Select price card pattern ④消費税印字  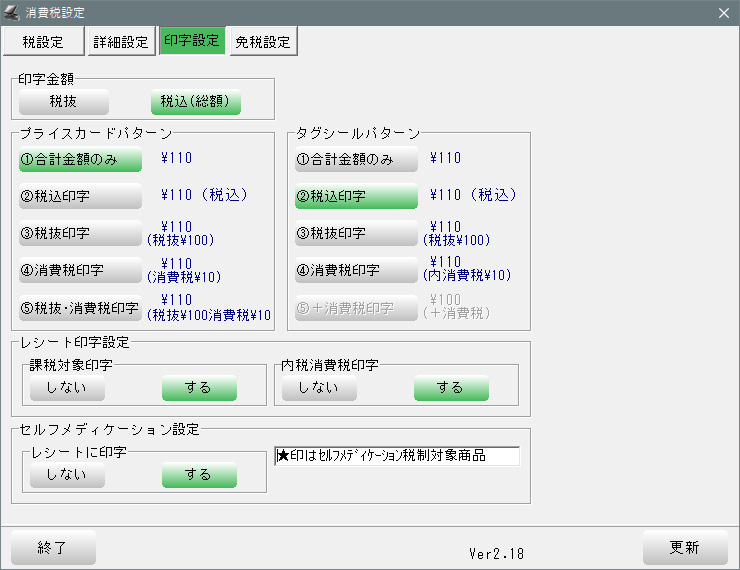[80, 270]
